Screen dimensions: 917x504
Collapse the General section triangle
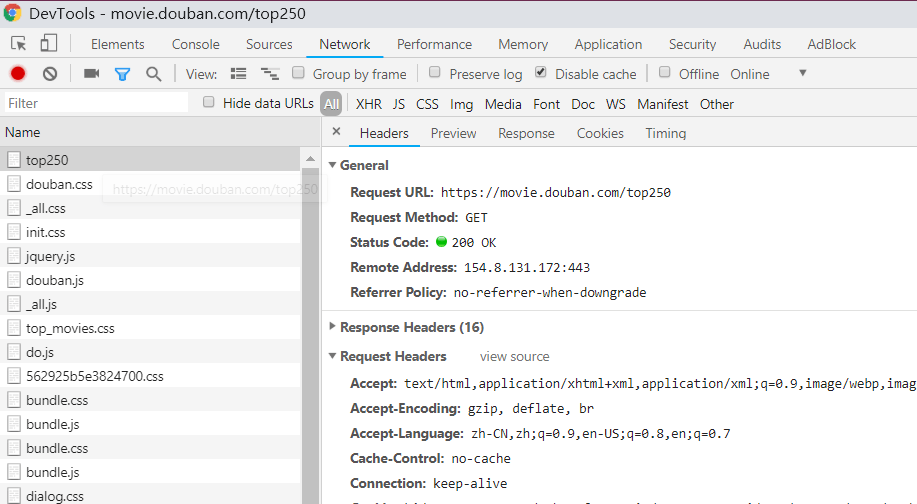(332, 165)
